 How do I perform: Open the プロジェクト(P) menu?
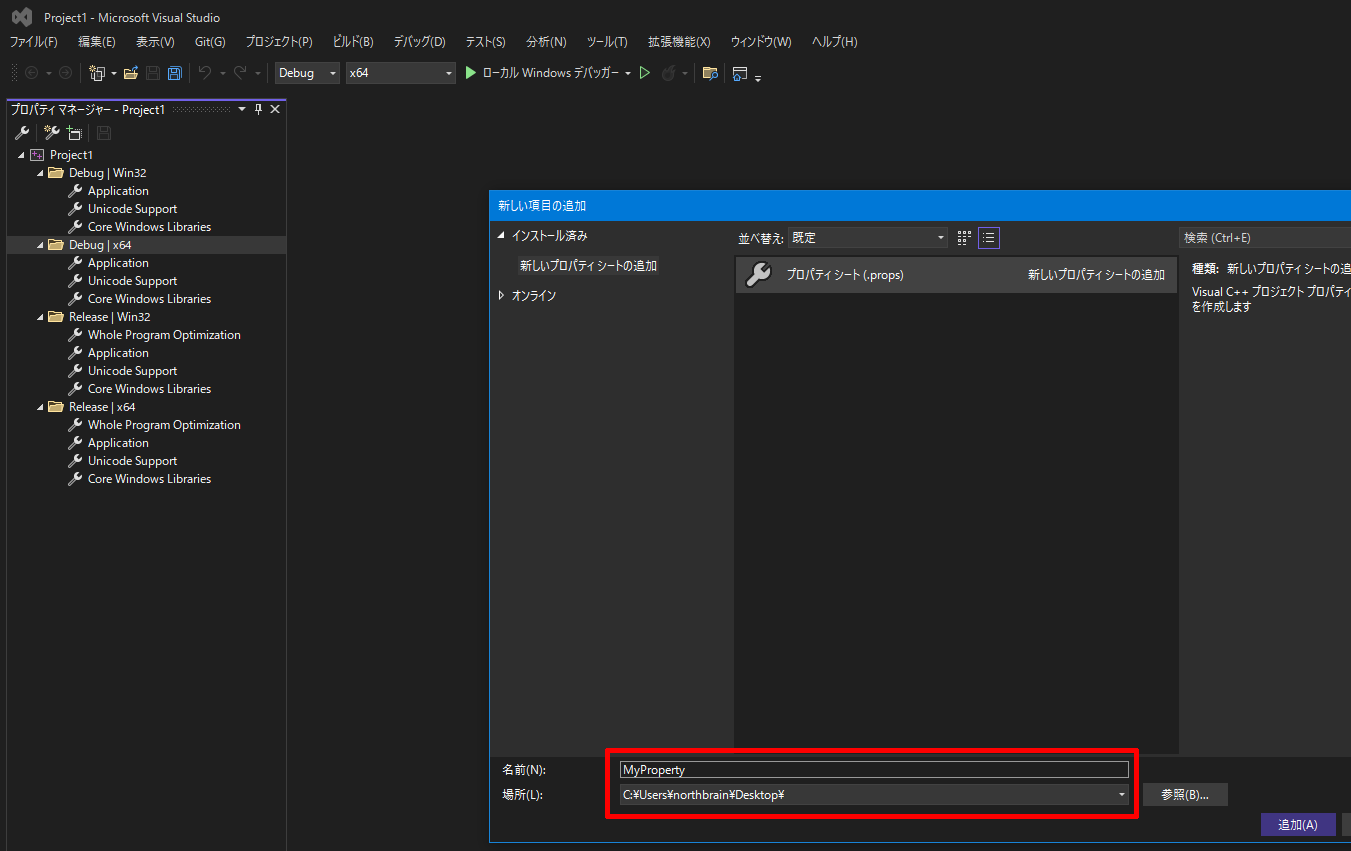pos(279,42)
